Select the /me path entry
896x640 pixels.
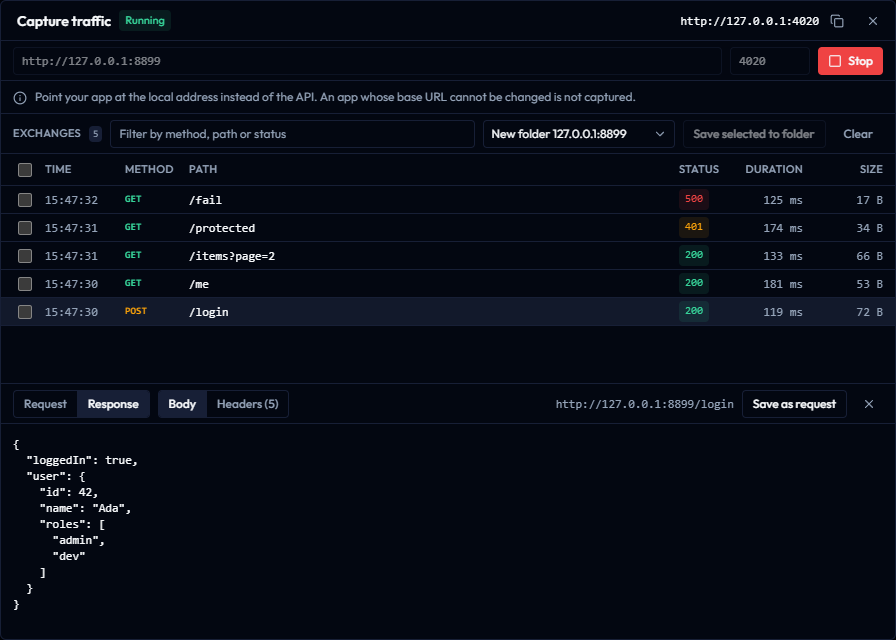pyautogui.click(x=199, y=284)
